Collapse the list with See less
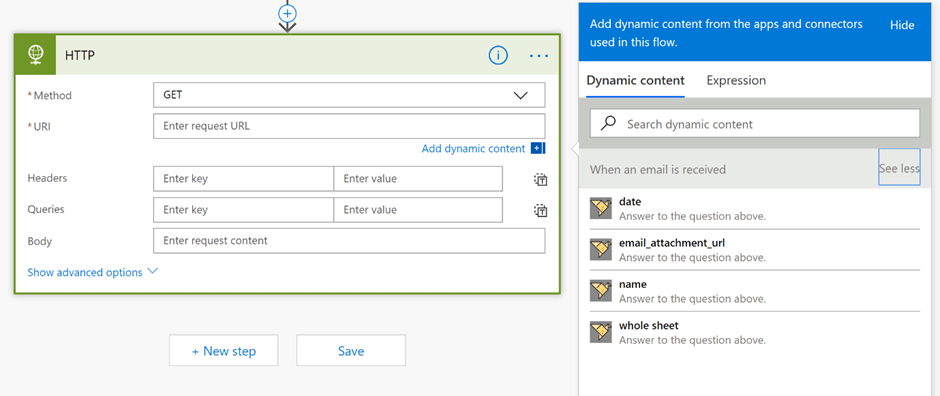Screen dimensions: 940x396 (x=899, y=168)
